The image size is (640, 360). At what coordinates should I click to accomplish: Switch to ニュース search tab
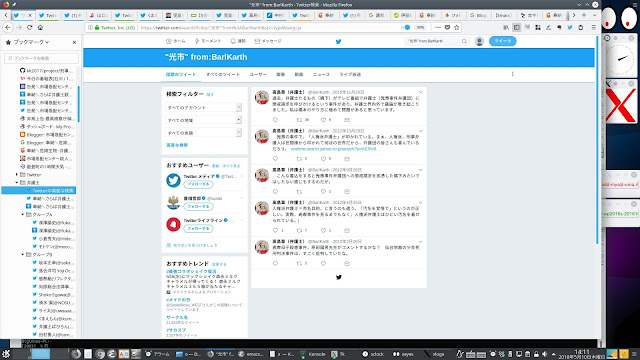coord(321,74)
